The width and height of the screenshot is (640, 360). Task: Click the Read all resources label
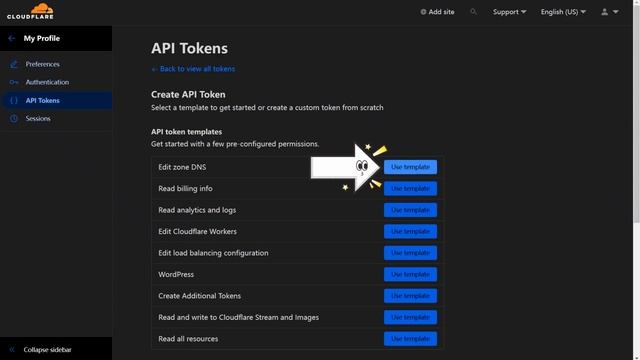188,339
